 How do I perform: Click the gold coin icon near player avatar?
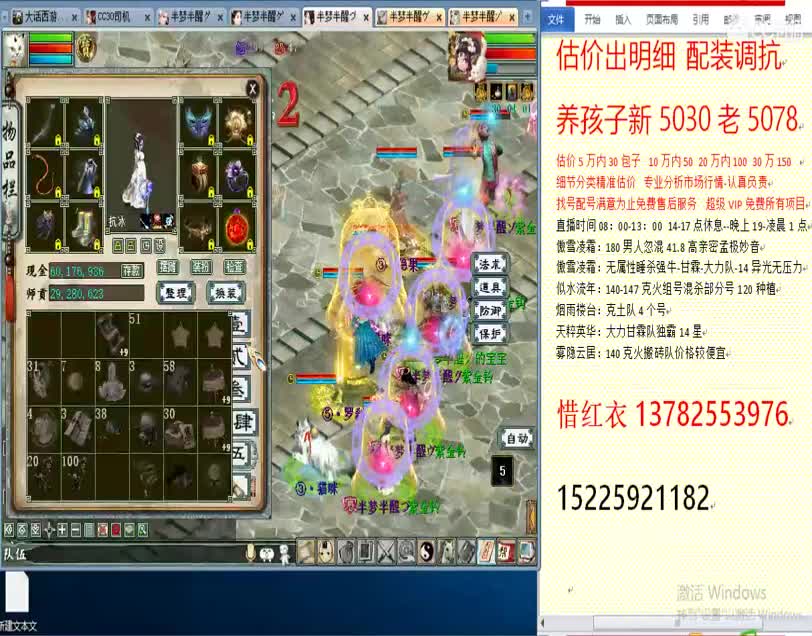click(x=86, y=48)
